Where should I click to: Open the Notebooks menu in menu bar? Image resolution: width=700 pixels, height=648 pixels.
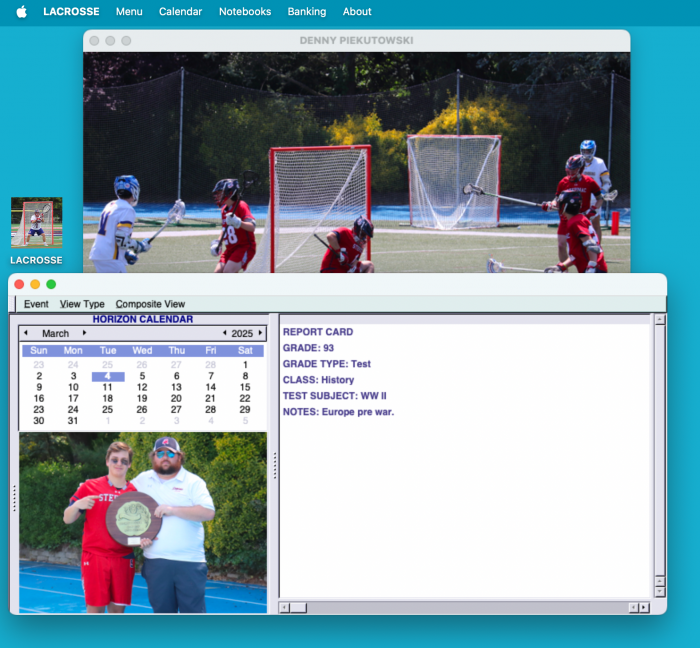pyautogui.click(x=245, y=12)
